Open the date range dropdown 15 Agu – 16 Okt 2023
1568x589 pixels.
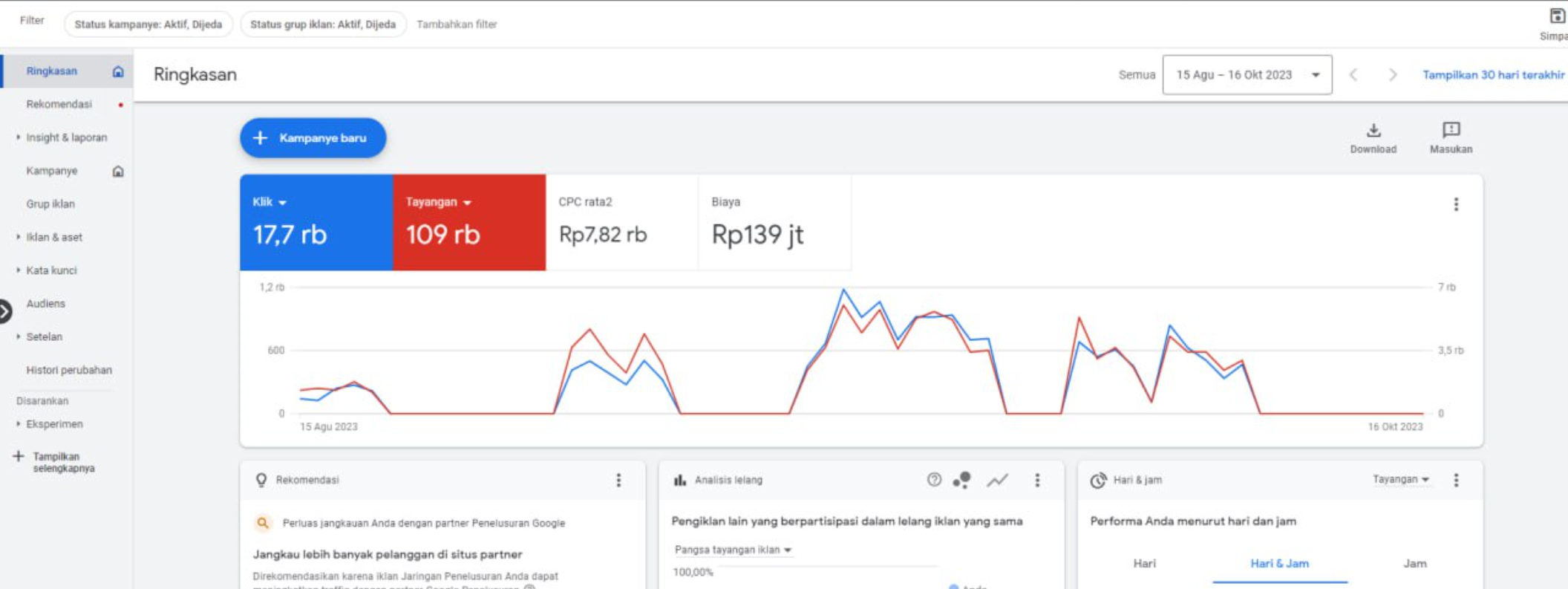pos(1247,75)
